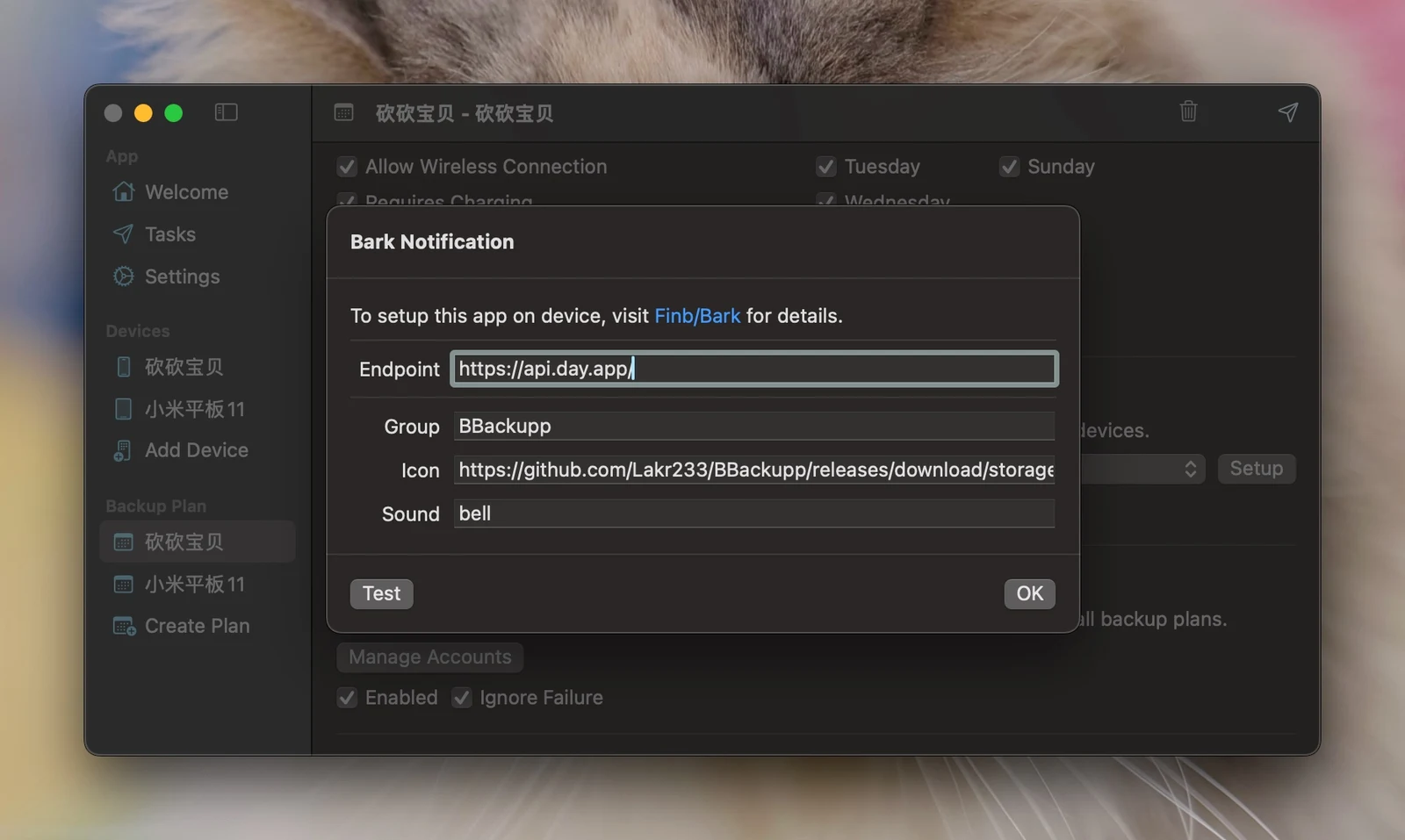Click the Test button
1405x840 pixels.
tap(381, 594)
